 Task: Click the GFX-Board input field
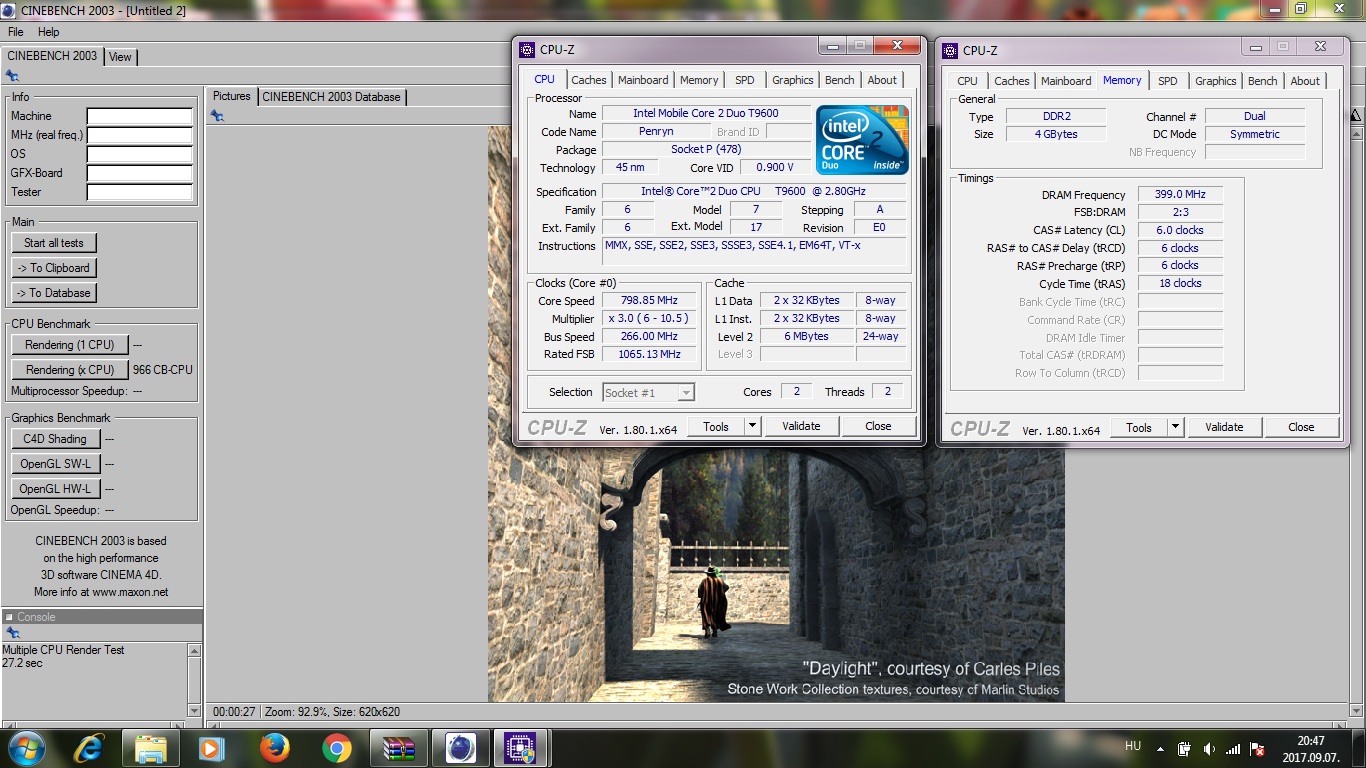click(140, 173)
